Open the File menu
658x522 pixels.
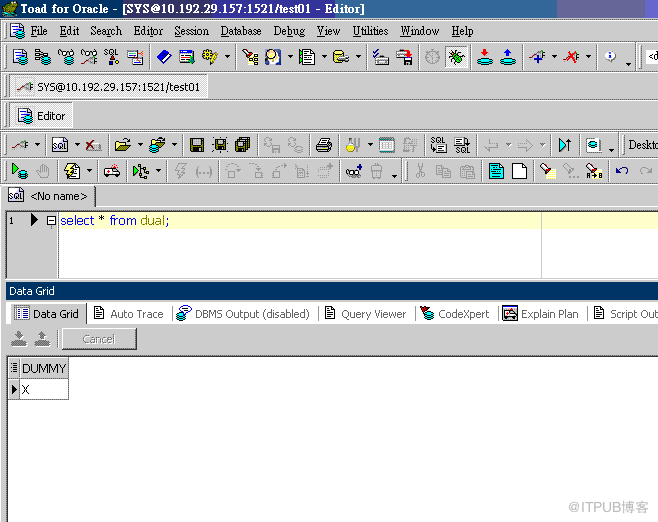(x=39, y=31)
